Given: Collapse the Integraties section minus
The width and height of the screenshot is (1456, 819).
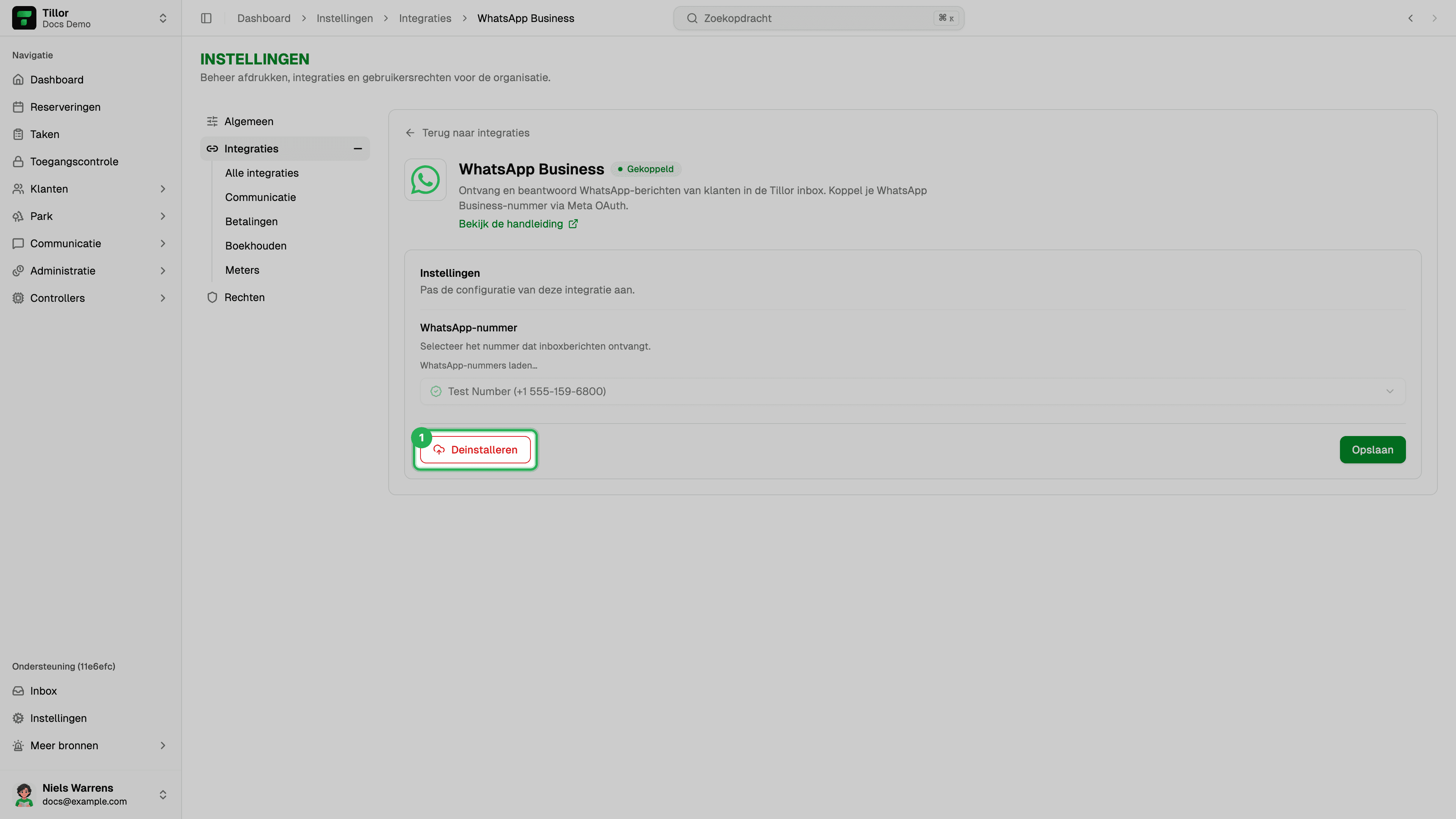Looking at the screenshot, I should click(358, 149).
